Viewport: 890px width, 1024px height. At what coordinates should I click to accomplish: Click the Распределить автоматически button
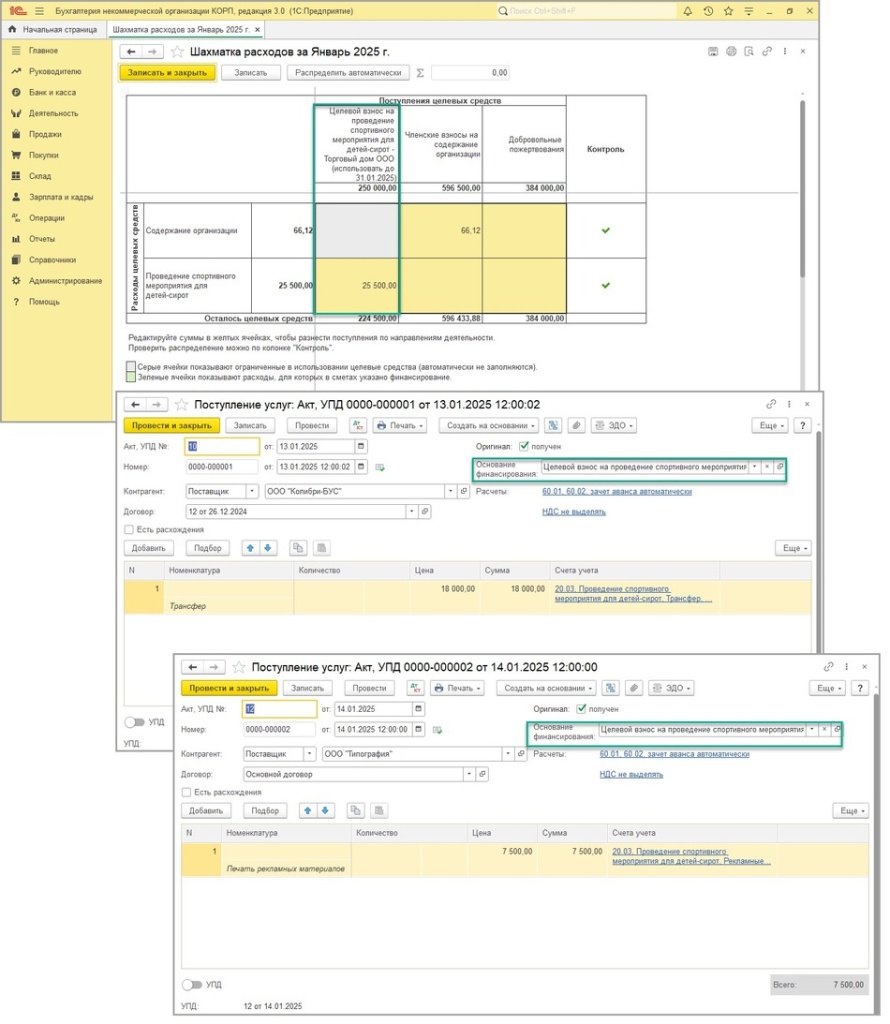point(347,72)
